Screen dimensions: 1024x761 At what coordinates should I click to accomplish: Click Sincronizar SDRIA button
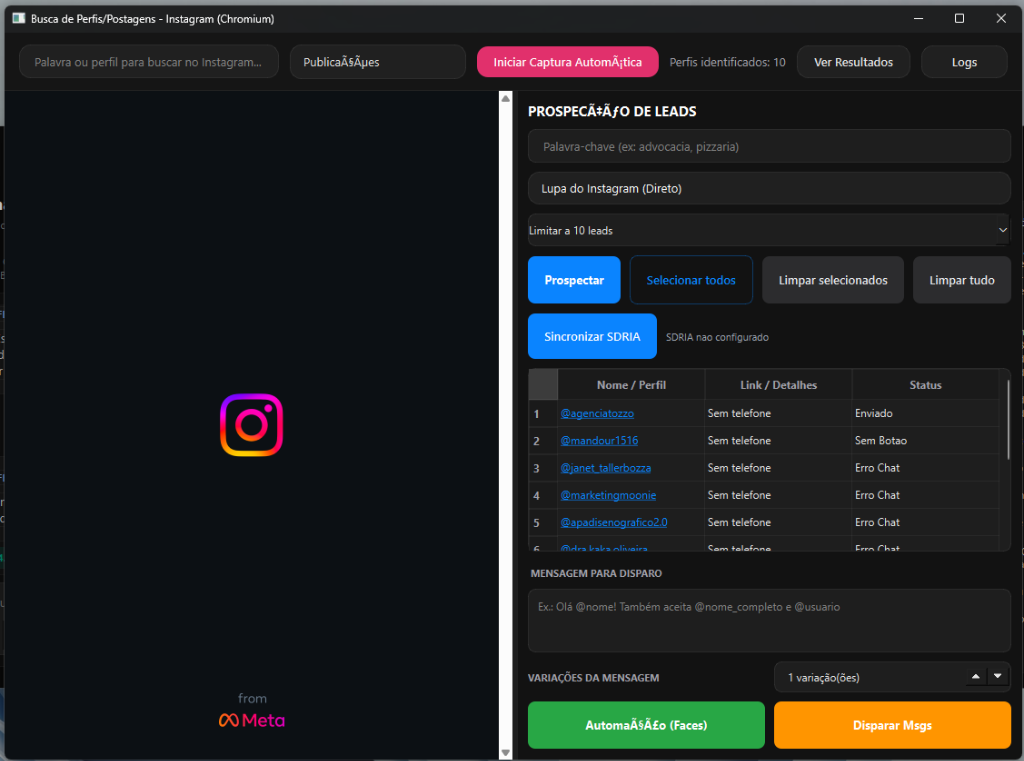coord(592,336)
